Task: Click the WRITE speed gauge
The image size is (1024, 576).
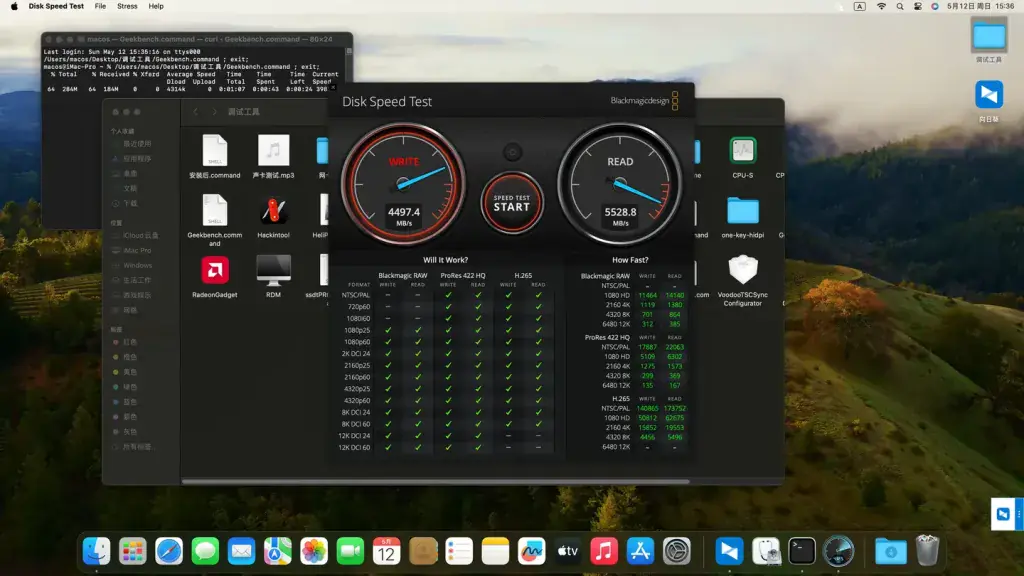Action: (404, 184)
